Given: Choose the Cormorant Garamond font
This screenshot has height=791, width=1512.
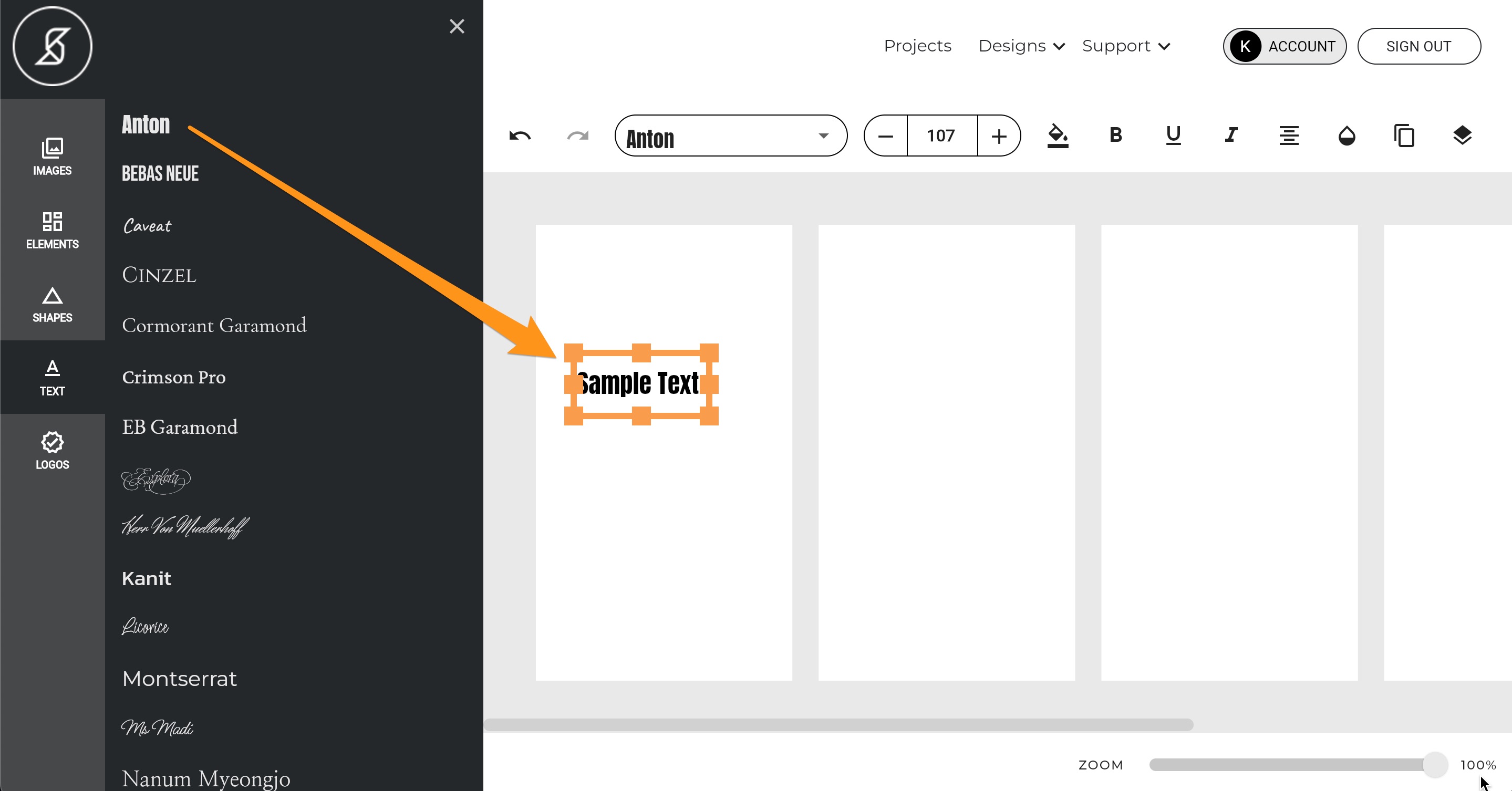Looking at the screenshot, I should tap(214, 326).
